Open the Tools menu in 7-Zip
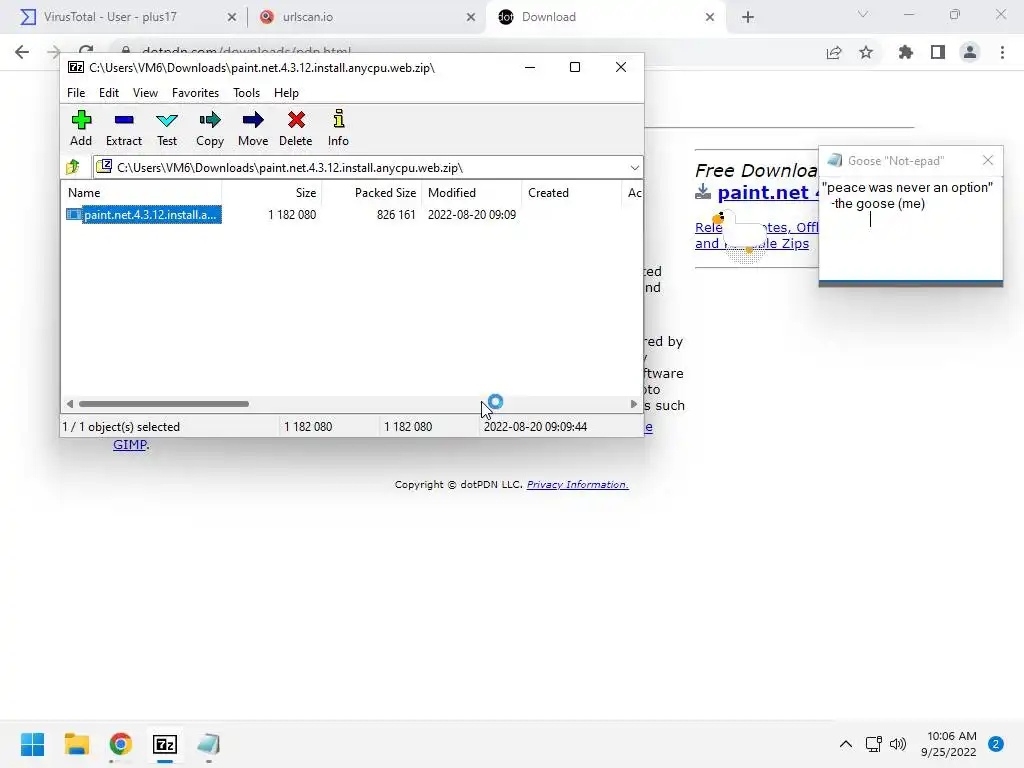Viewport: 1024px width, 768px height. pyautogui.click(x=246, y=93)
